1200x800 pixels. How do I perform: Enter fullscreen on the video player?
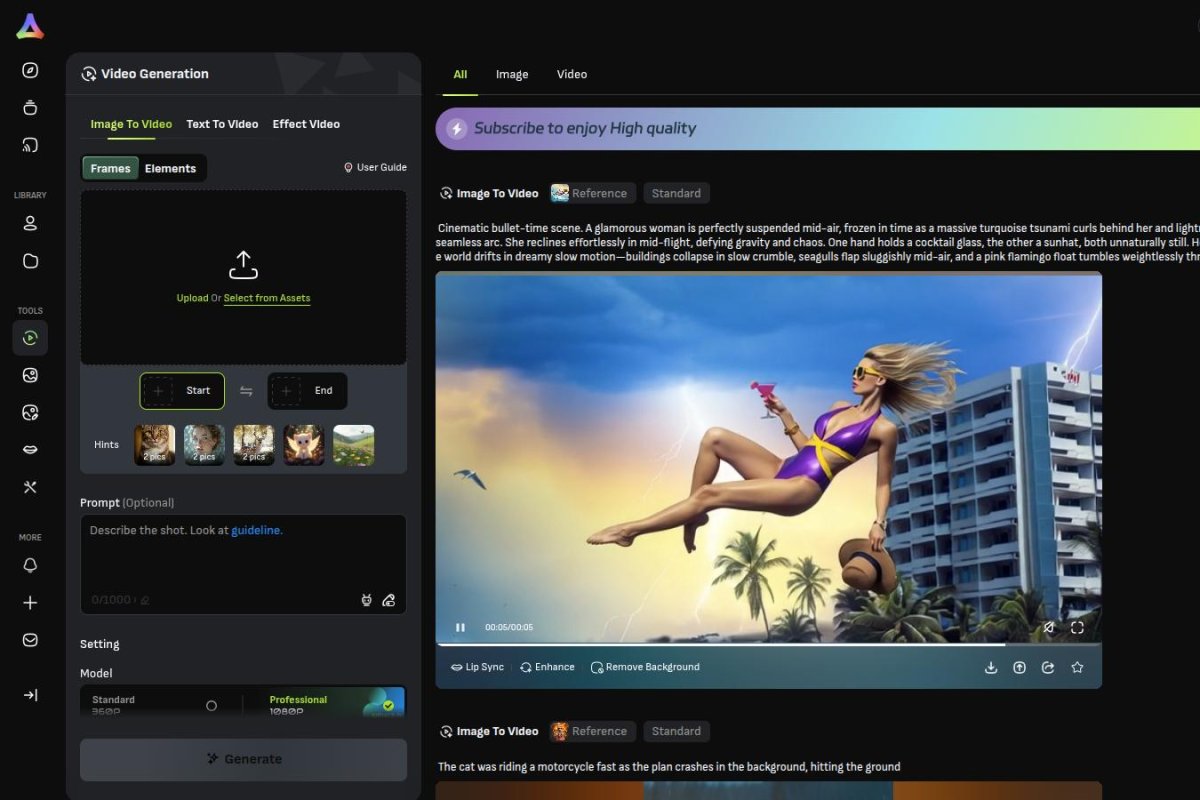coord(1078,627)
